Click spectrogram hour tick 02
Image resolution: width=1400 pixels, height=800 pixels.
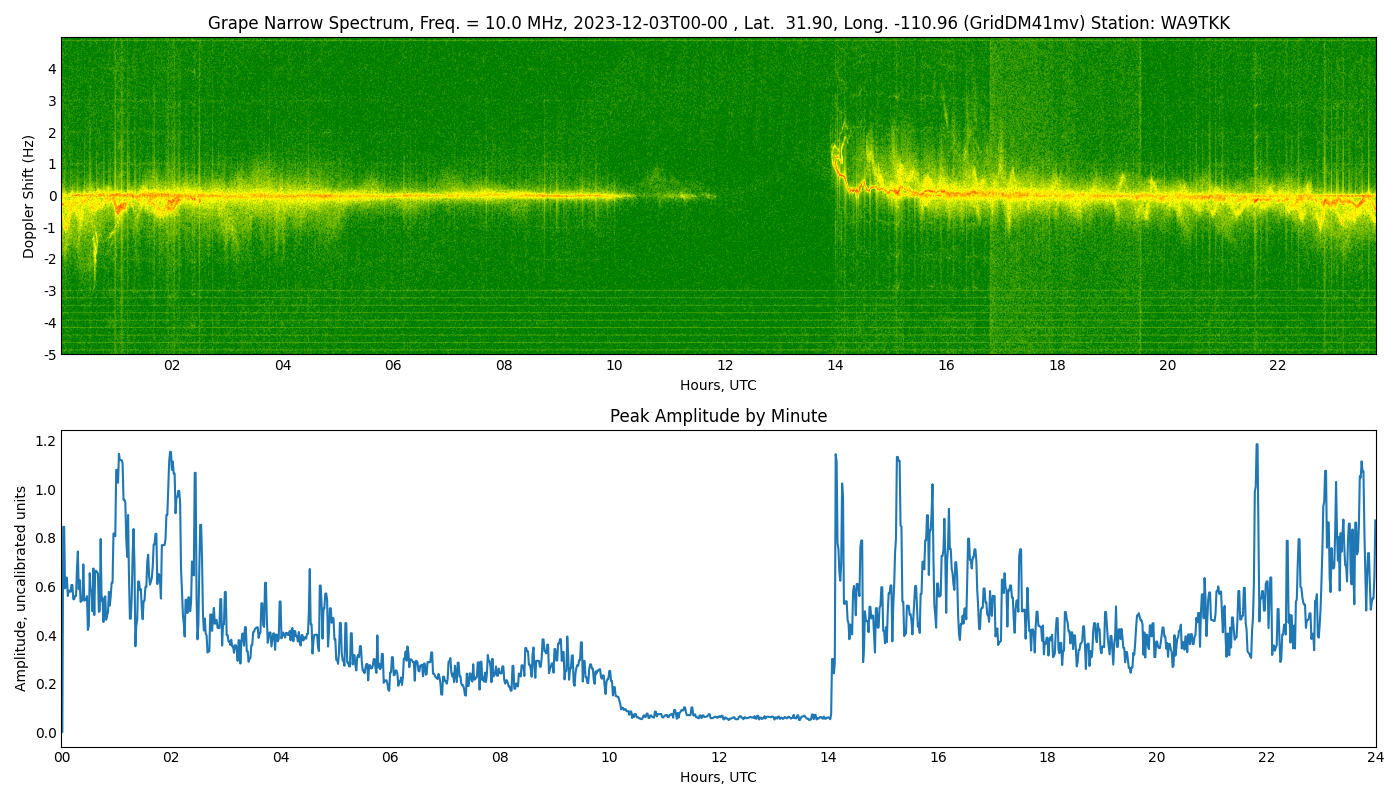click(172, 366)
